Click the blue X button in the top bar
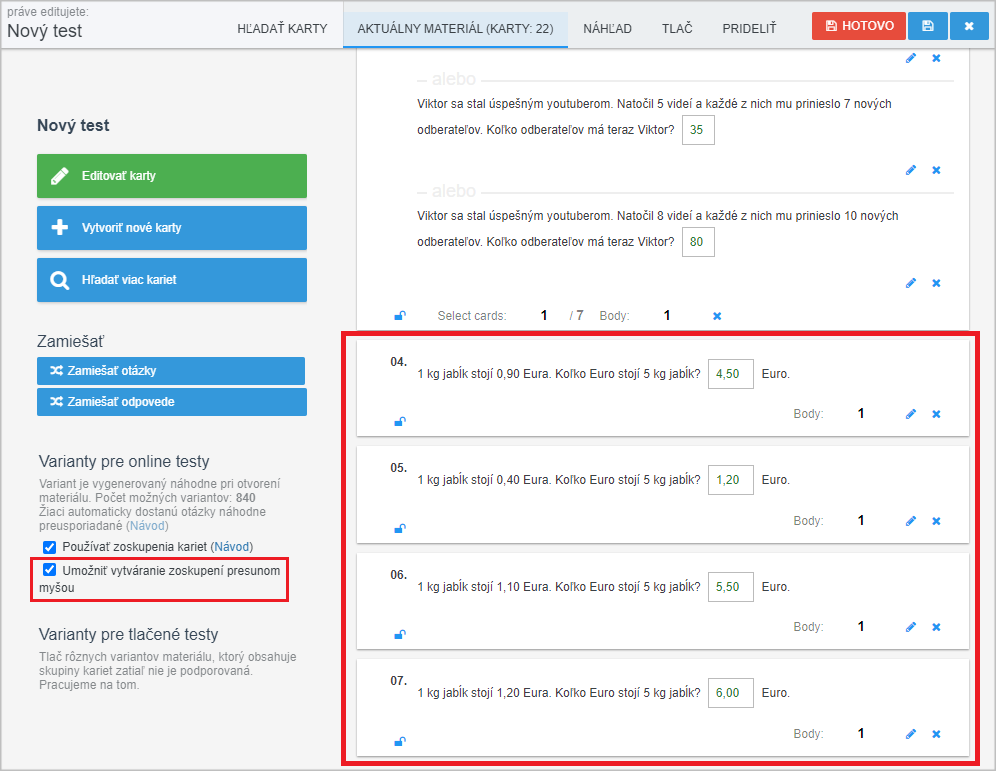The width and height of the screenshot is (996, 771). point(969,26)
